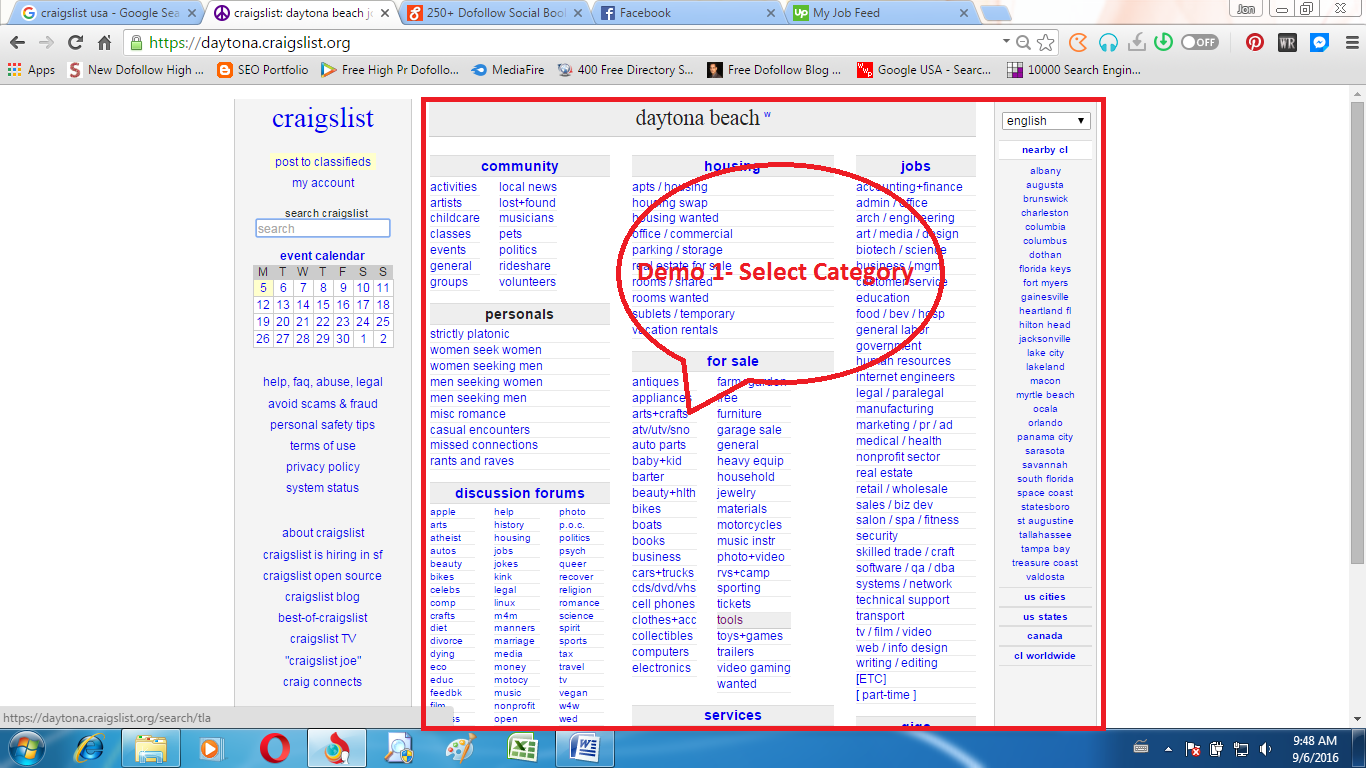Click the green power extension icon
The height and width of the screenshot is (768, 1366).
point(1163,43)
